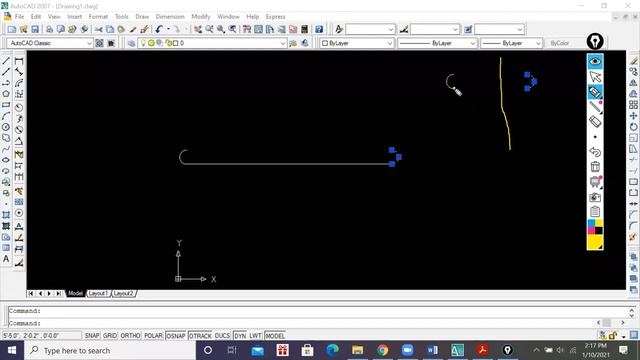The width and height of the screenshot is (640, 360).
Task: Select the Ellipse draw tool
Action: (6, 160)
